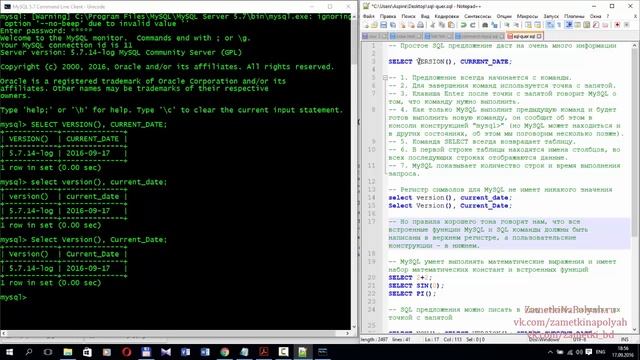Click the Cut scissors icon
Image resolution: width=640 pixels, height=360 pixels.
click(433, 25)
